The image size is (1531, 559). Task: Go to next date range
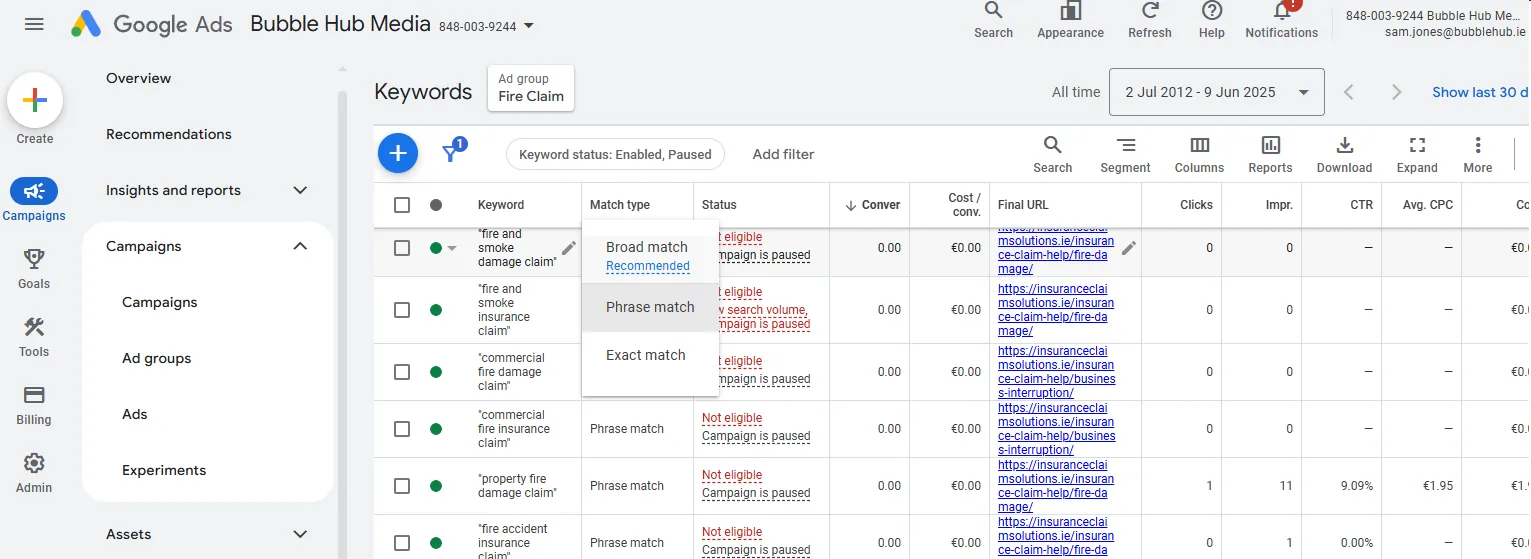pos(1397,92)
